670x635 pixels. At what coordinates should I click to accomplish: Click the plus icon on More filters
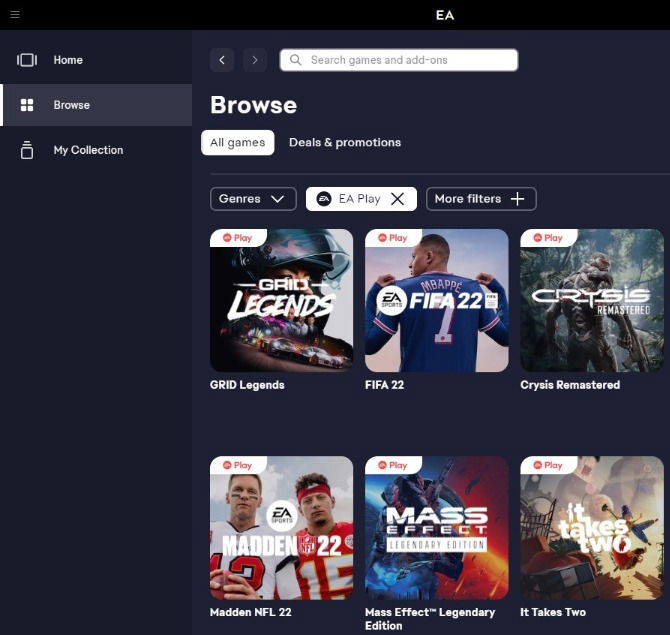point(517,199)
